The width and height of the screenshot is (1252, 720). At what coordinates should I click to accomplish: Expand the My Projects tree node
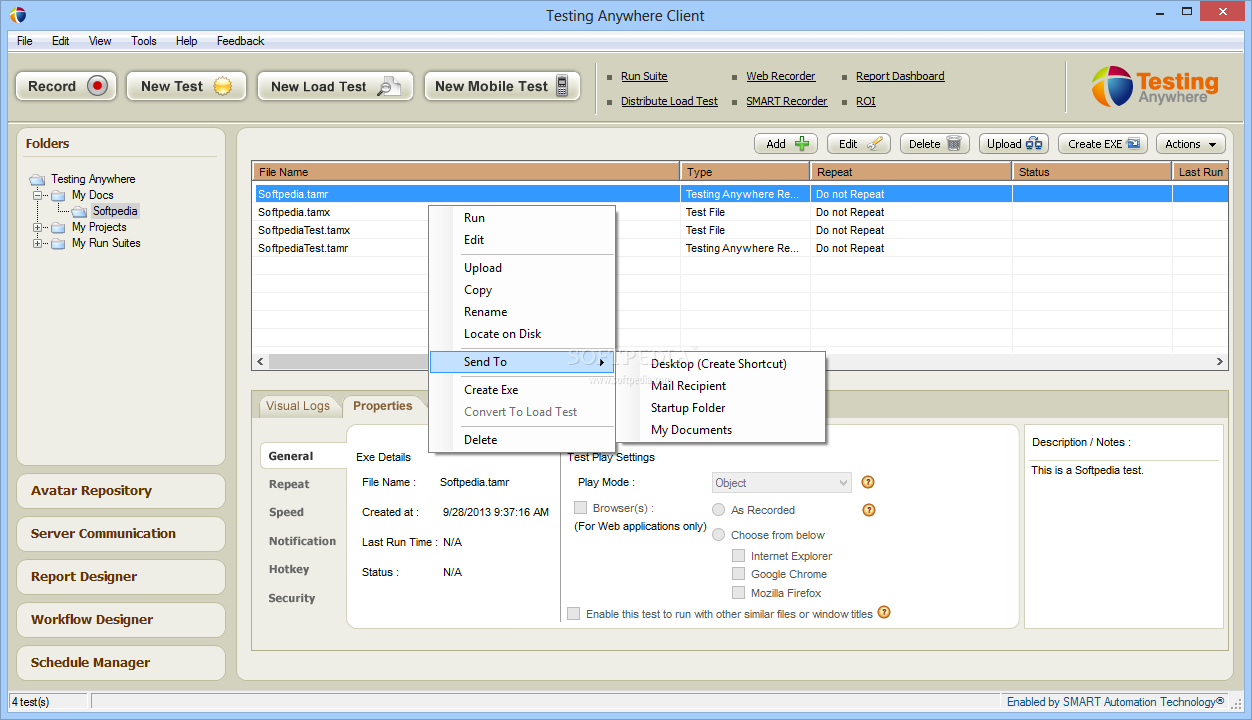[38, 227]
